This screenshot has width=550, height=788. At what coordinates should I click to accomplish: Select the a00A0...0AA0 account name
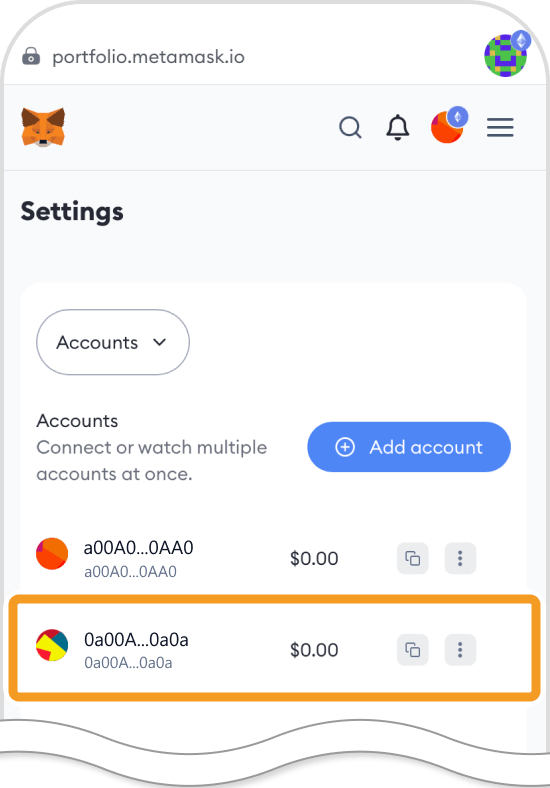[x=138, y=548]
